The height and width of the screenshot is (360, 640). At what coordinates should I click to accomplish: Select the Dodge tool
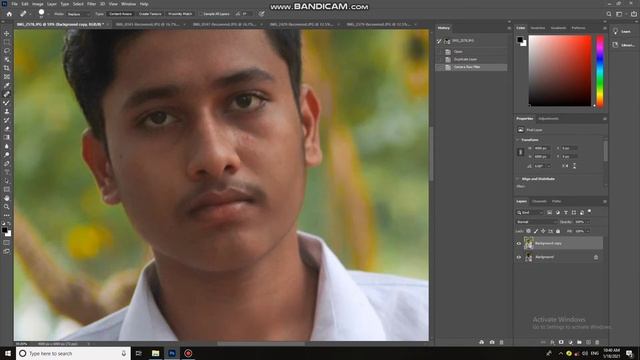[7, 155]
